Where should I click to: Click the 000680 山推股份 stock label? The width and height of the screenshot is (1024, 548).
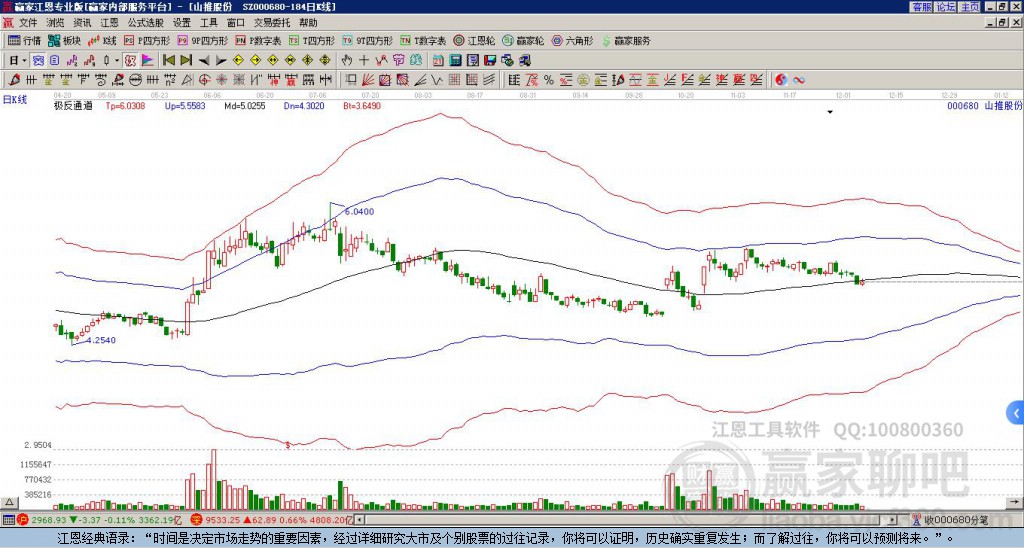click(x=984, y=105)
